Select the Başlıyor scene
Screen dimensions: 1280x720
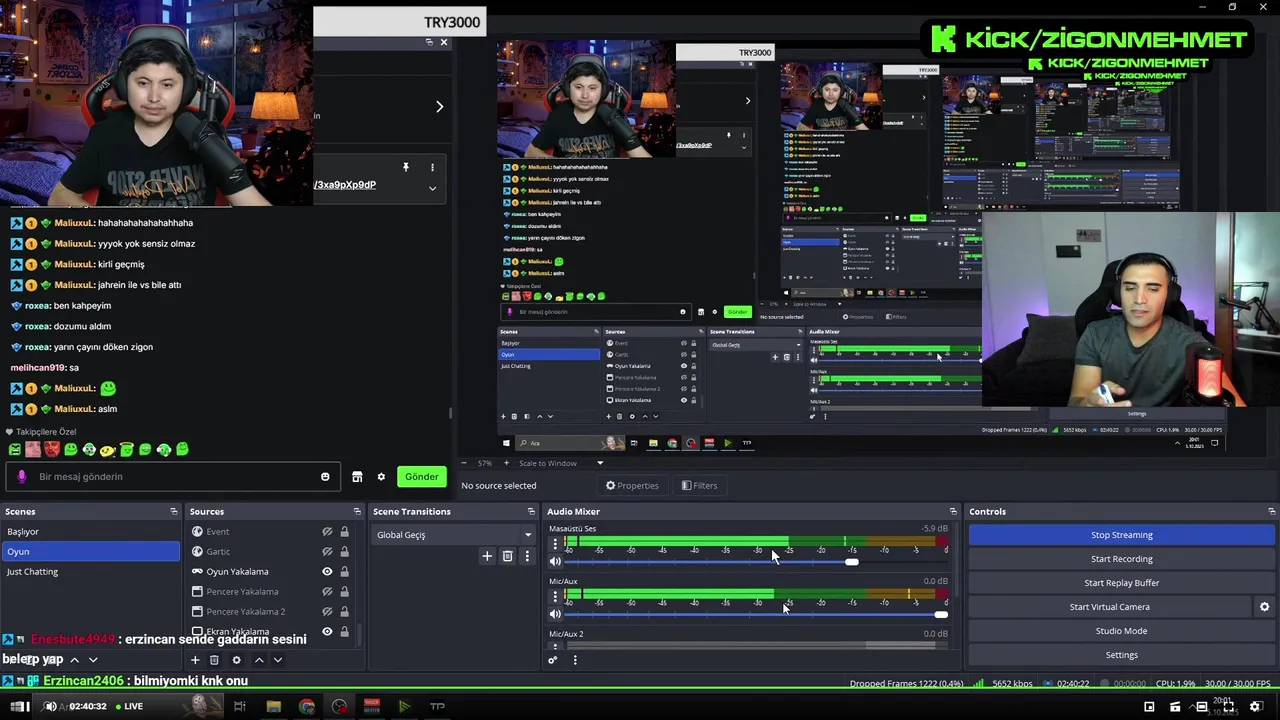click(90, 532)
